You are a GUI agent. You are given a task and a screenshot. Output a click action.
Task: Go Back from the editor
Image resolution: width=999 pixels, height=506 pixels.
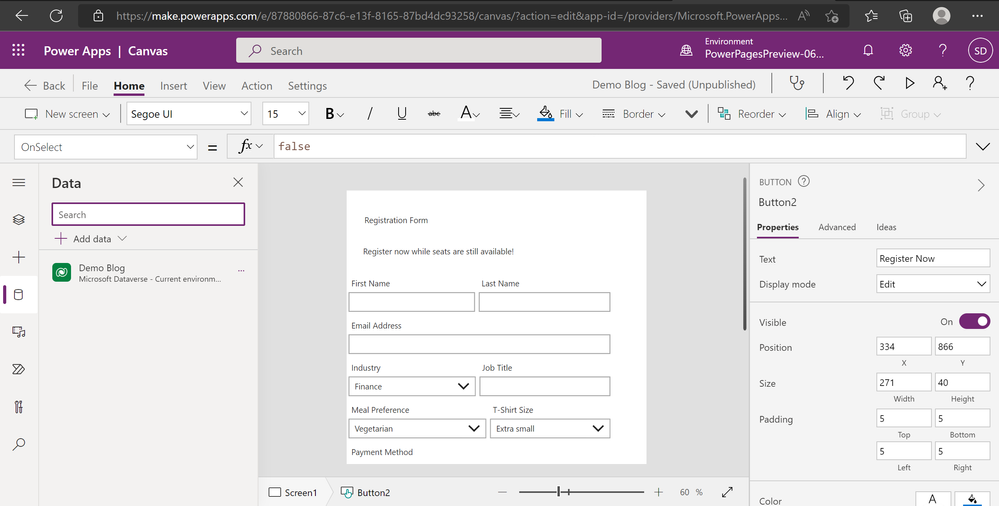(45, 85)
